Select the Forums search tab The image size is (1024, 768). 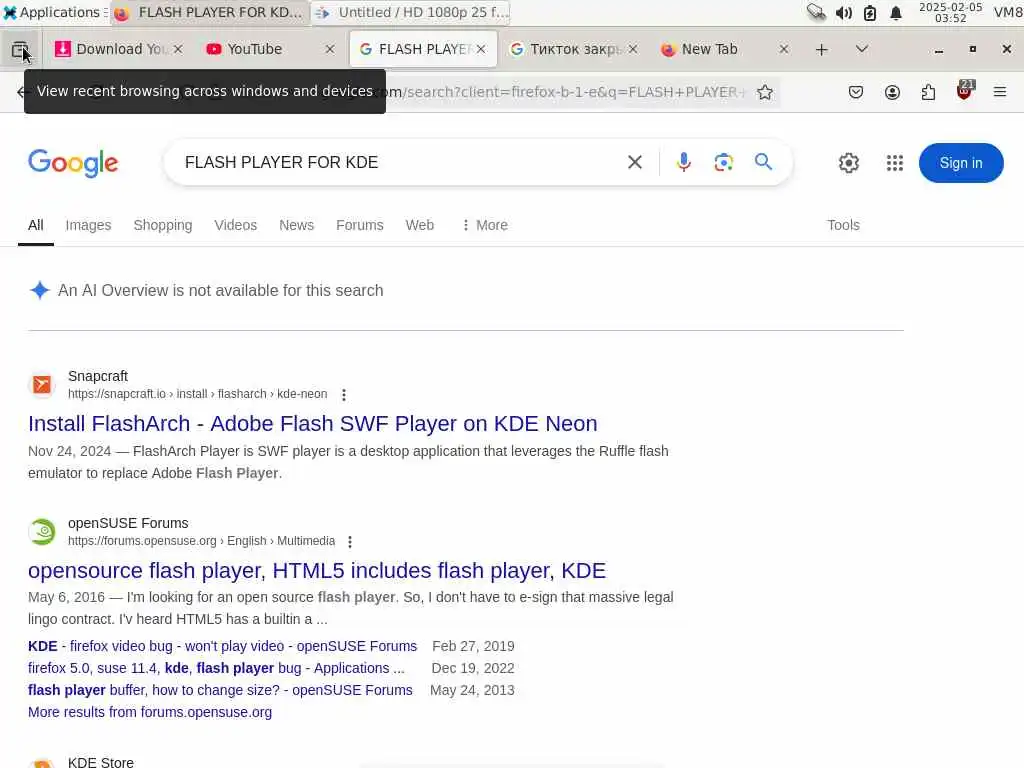point(360,225)
